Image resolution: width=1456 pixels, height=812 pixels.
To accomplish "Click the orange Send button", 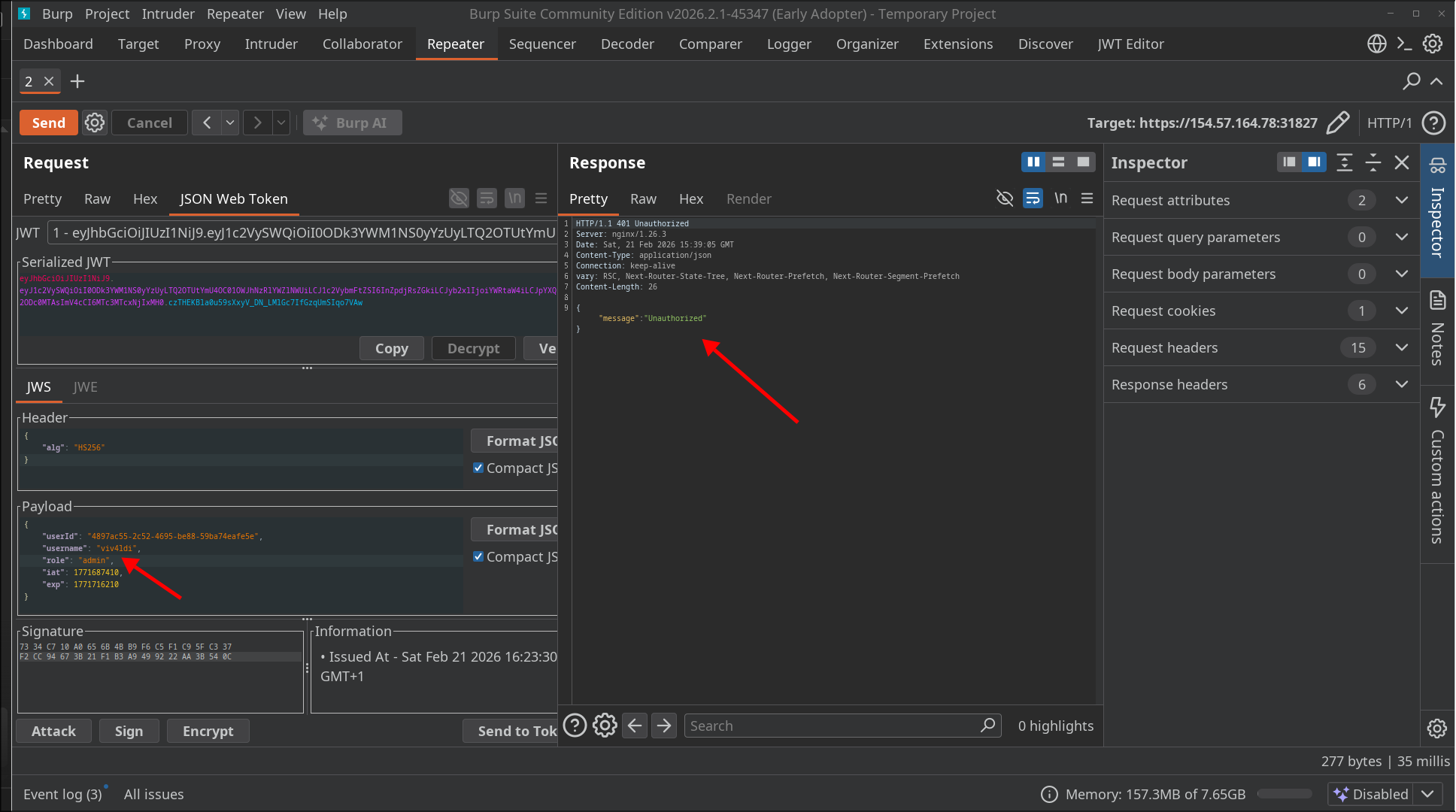I will 49,123.
